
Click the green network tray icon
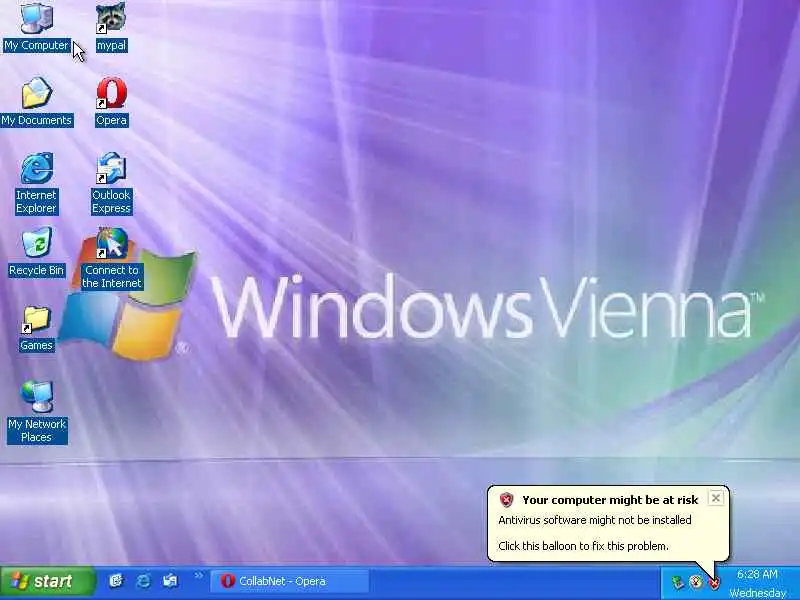[678, 582]
